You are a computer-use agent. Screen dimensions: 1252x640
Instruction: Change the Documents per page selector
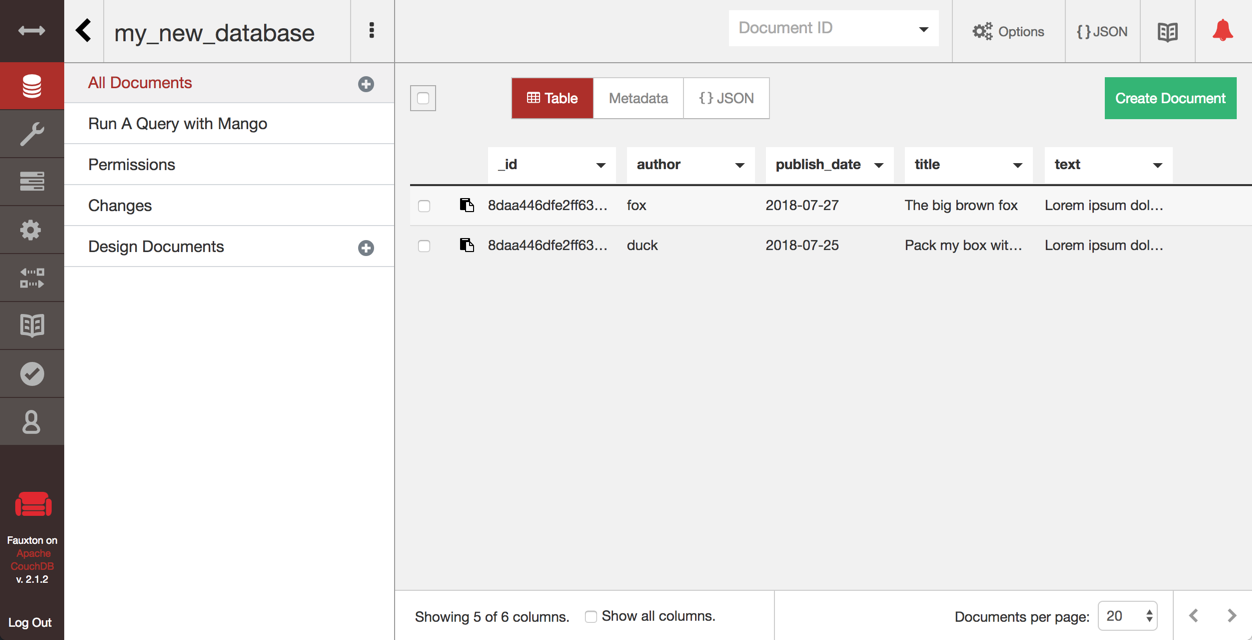[x=1127, y=616]
